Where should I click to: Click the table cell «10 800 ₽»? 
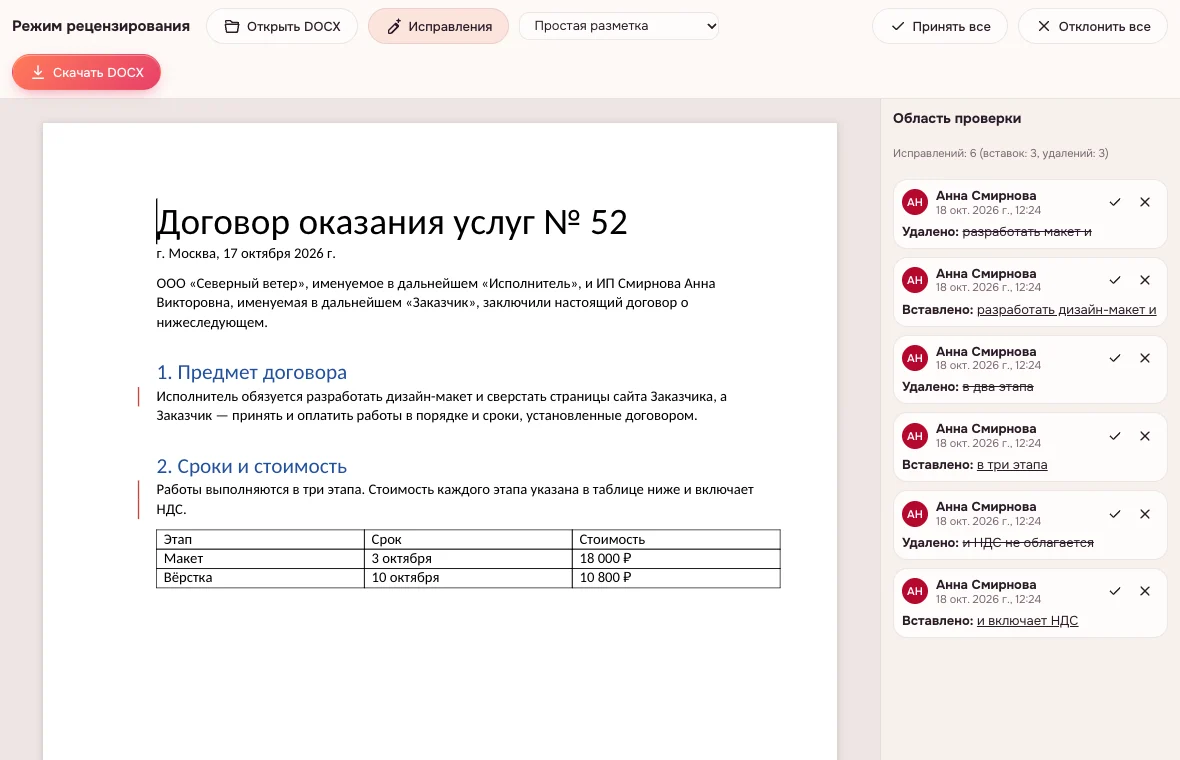(x=676, y=578)
